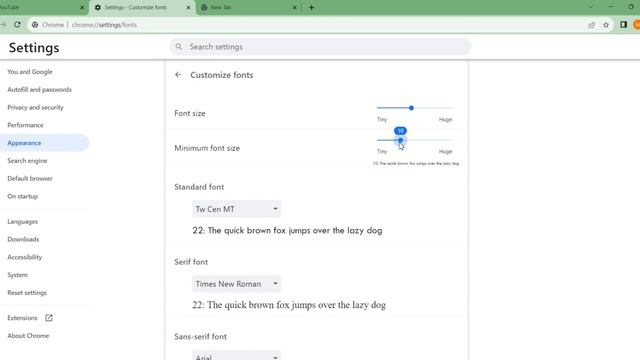This screenshot has height=360, width=640.
Task: Click the Font size slider thumb
Action: (411, 108)
